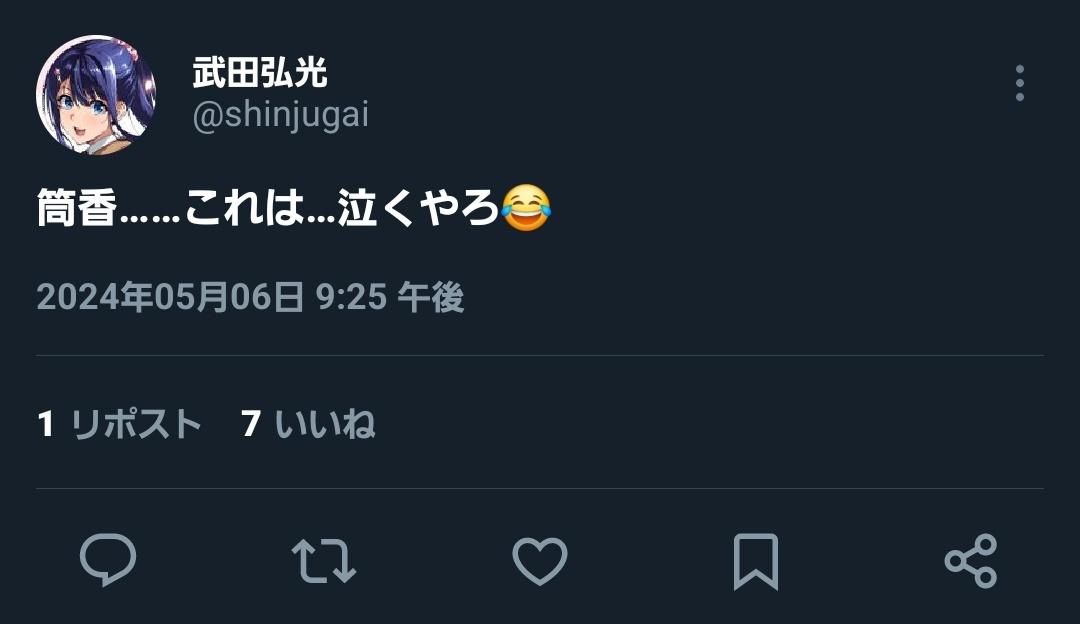Click the @shinjugai handle

coord(280,115)
